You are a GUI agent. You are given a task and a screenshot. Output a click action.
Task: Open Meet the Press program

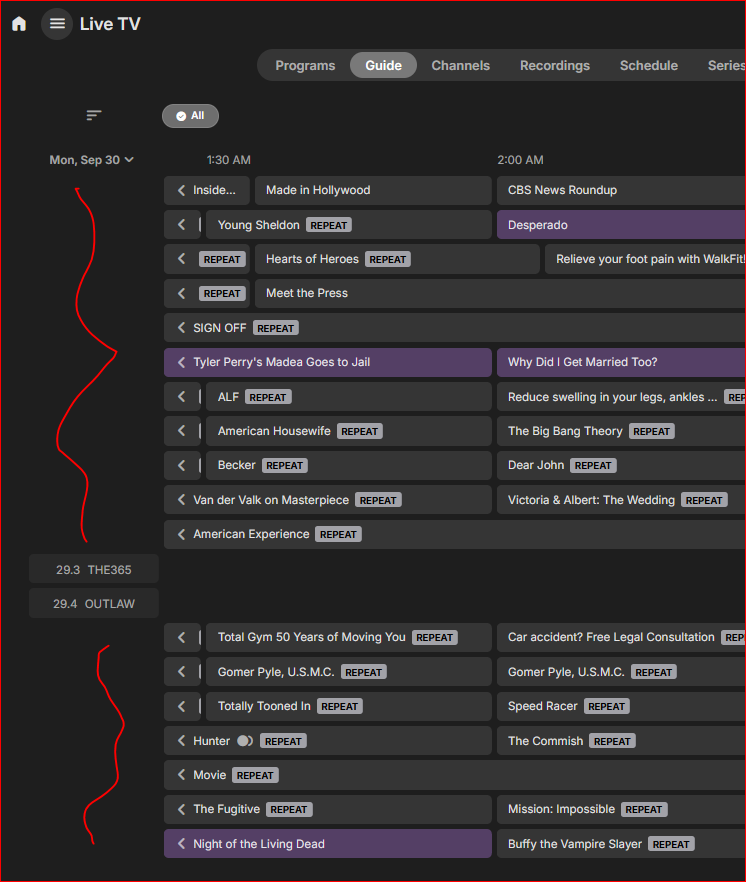click(500, 294)
